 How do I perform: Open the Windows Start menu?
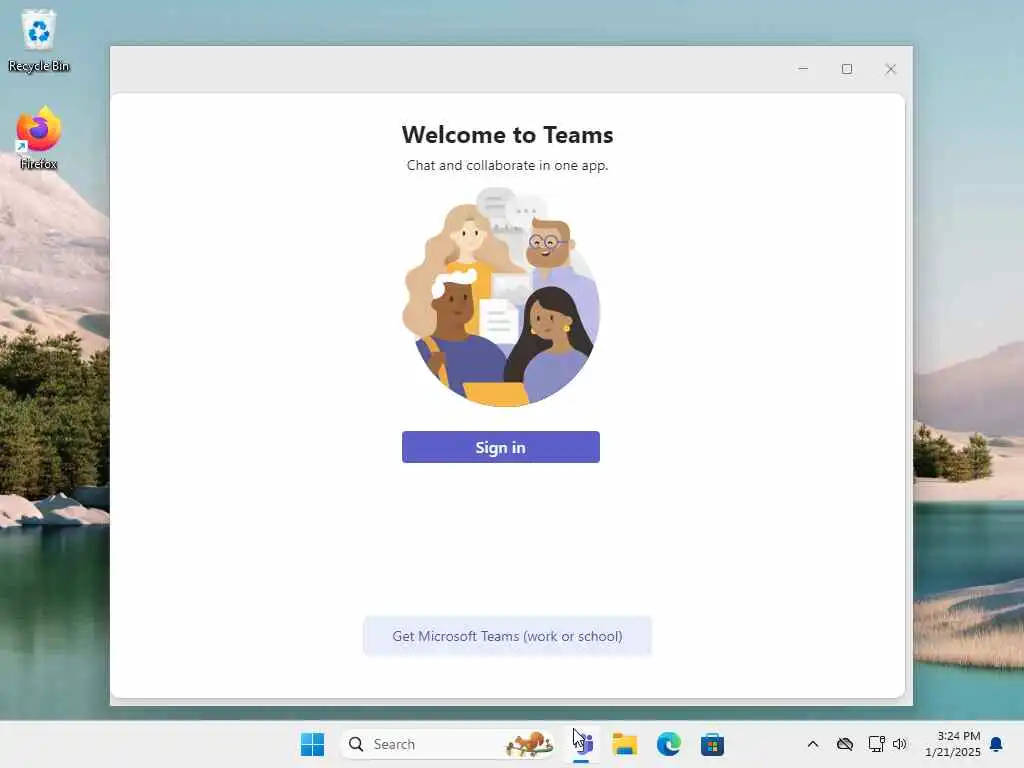pyautogui.click(x=312, y=744)
